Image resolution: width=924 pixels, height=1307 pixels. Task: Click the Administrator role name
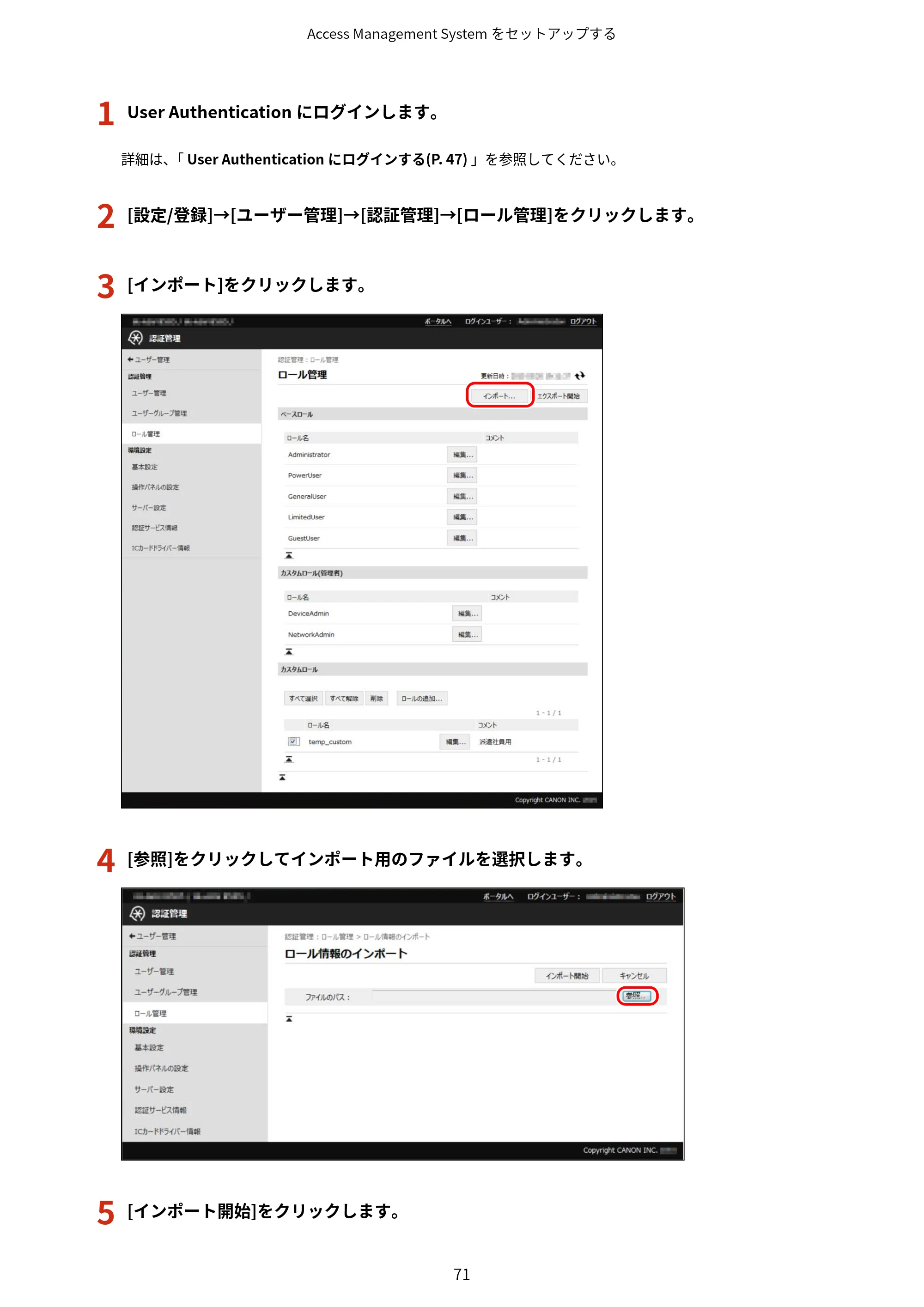tap(309, 455)
